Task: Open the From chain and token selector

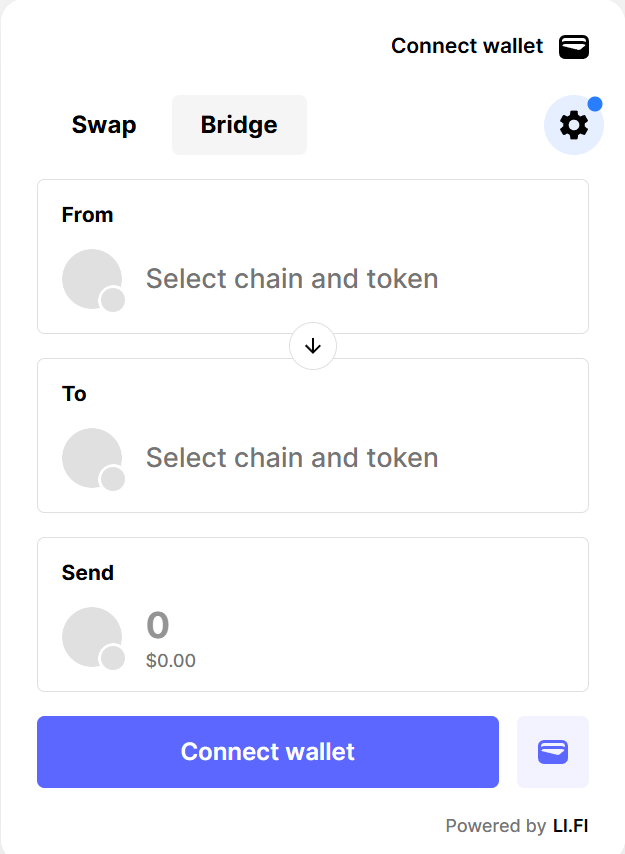Action: (x=292, y=278)
